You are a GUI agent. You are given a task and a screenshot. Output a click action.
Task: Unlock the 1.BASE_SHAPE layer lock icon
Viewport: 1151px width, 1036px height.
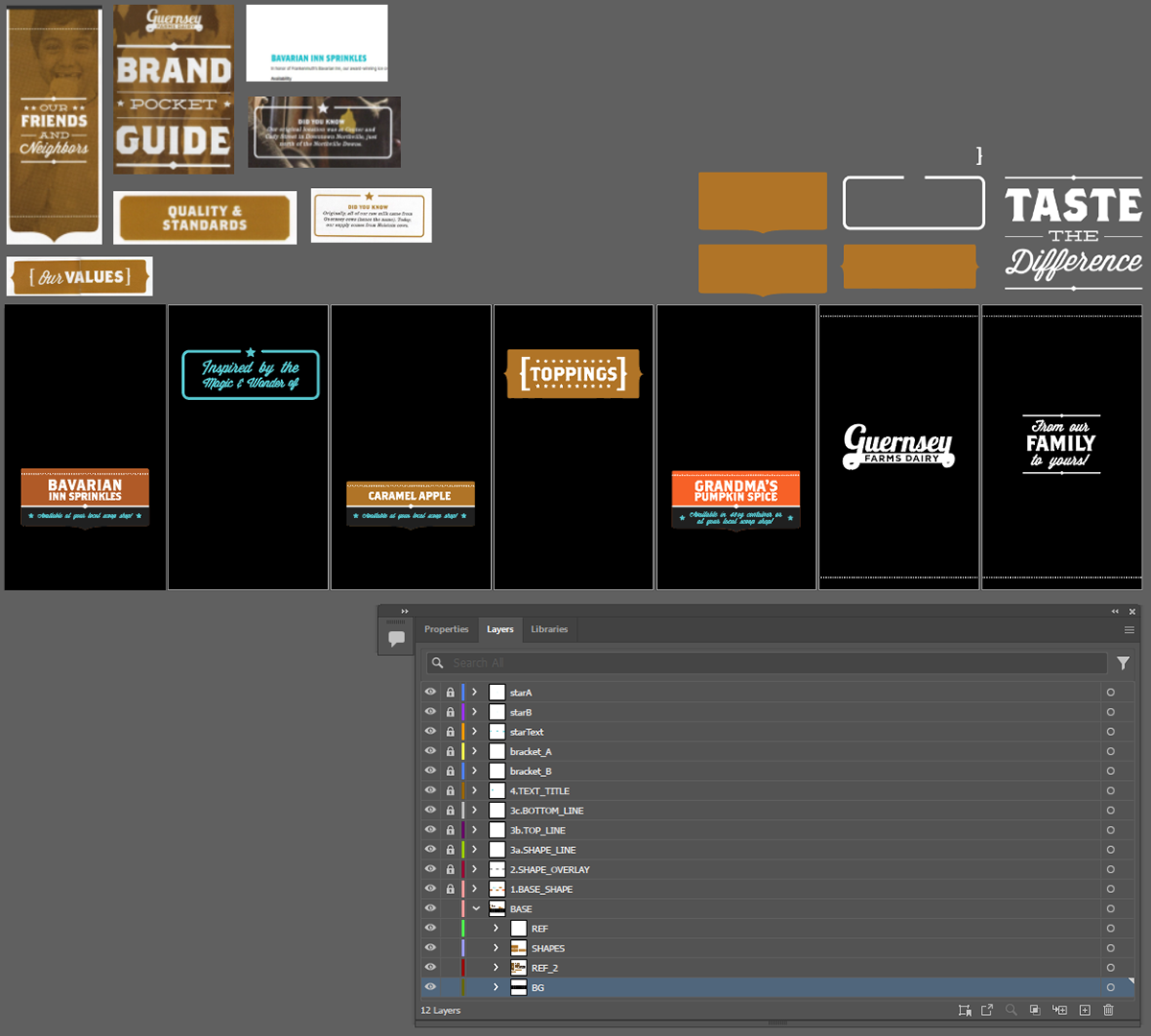pyautogui.click(x=450, y=889)
